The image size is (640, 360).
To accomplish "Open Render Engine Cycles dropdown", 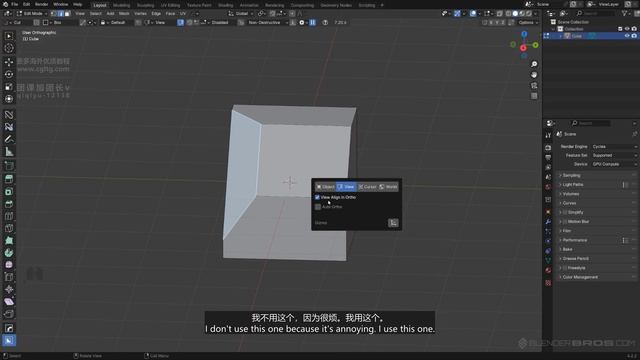I will point(614,147).
